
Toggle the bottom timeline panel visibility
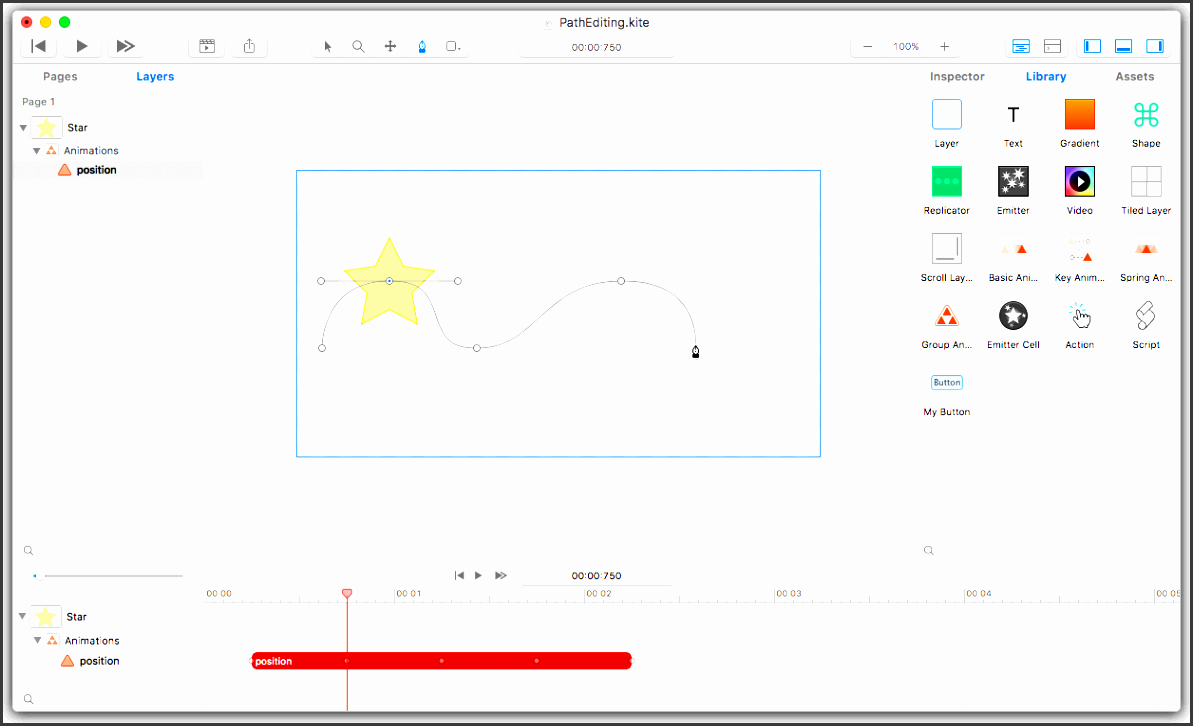pos(1123,45)
